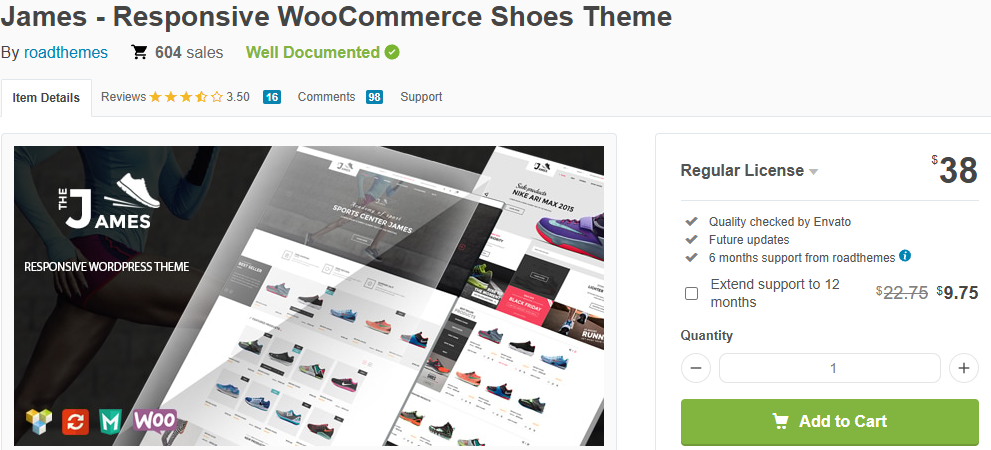
Task: Click the Future updates text
Action: click(749, 240)
